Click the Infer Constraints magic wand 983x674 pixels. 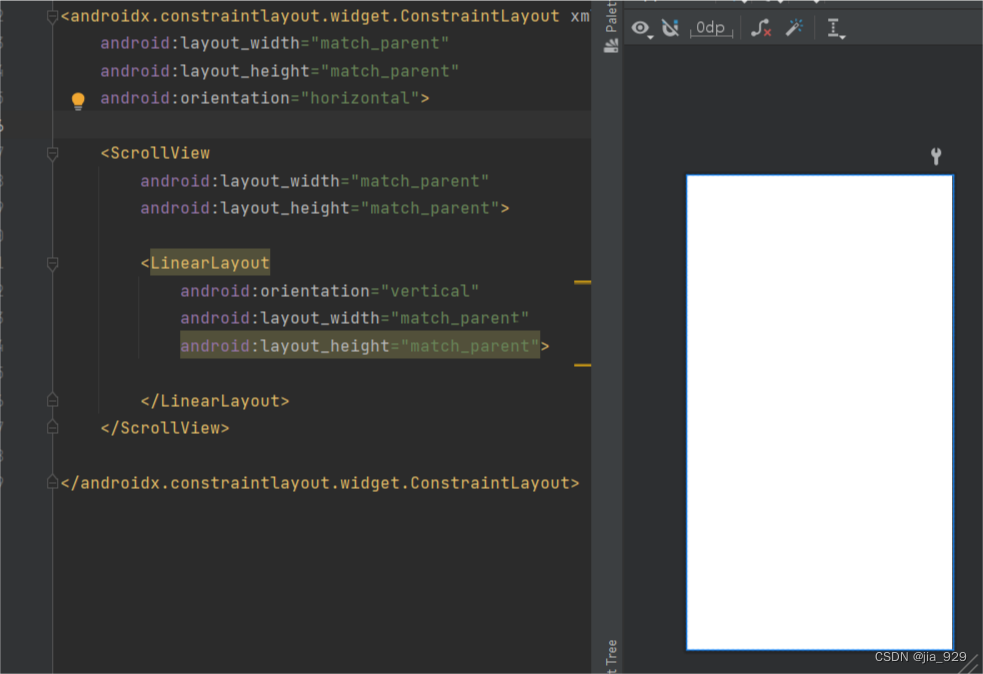tap(794, 28)
